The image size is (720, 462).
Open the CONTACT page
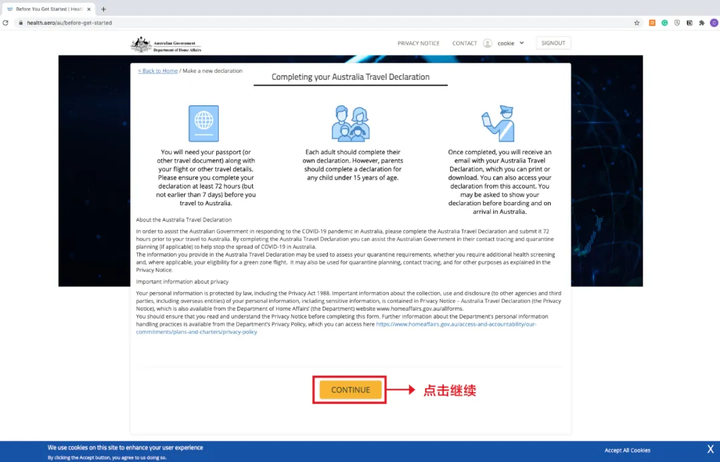pos(464,43)
